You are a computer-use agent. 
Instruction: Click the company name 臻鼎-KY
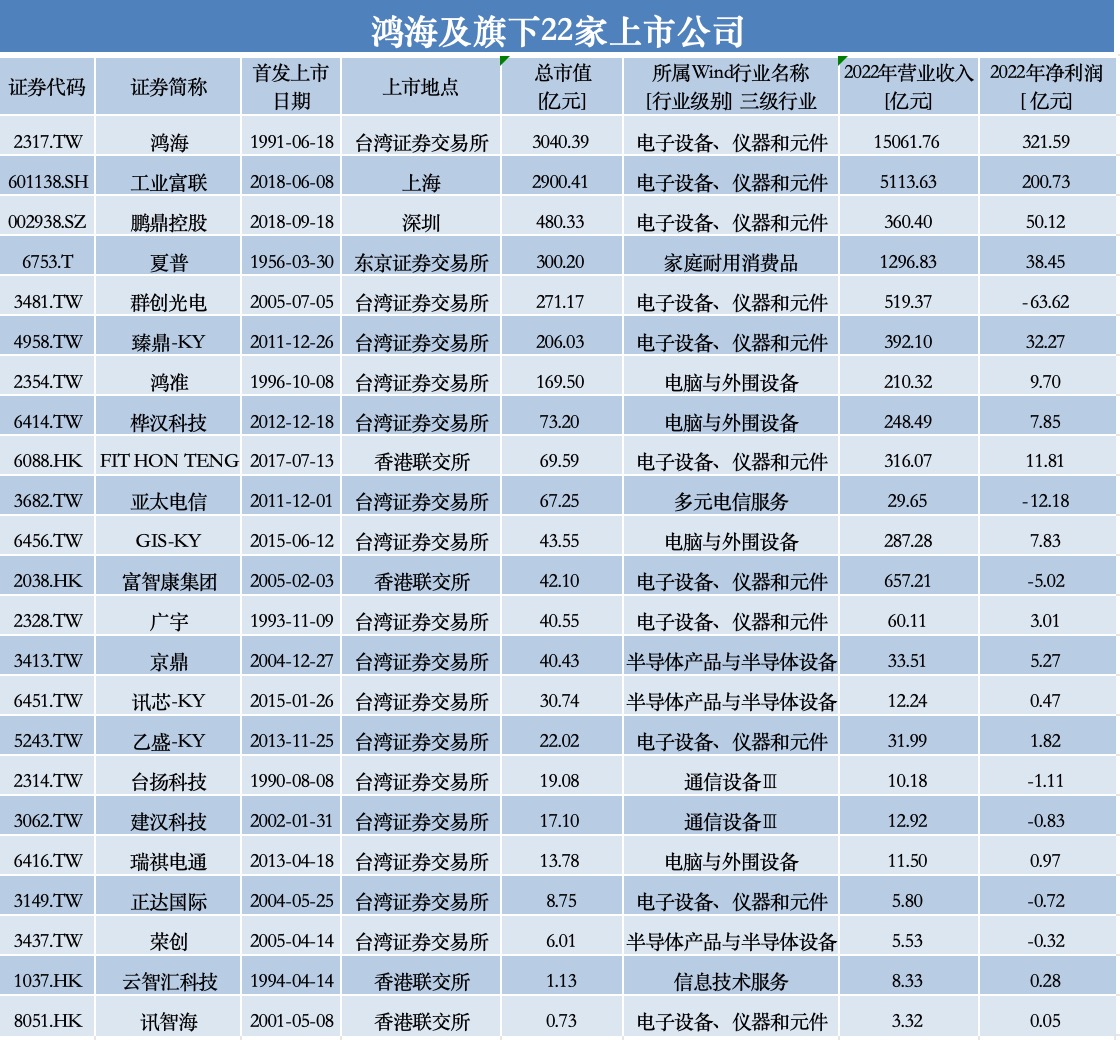[x=169, y=343]
